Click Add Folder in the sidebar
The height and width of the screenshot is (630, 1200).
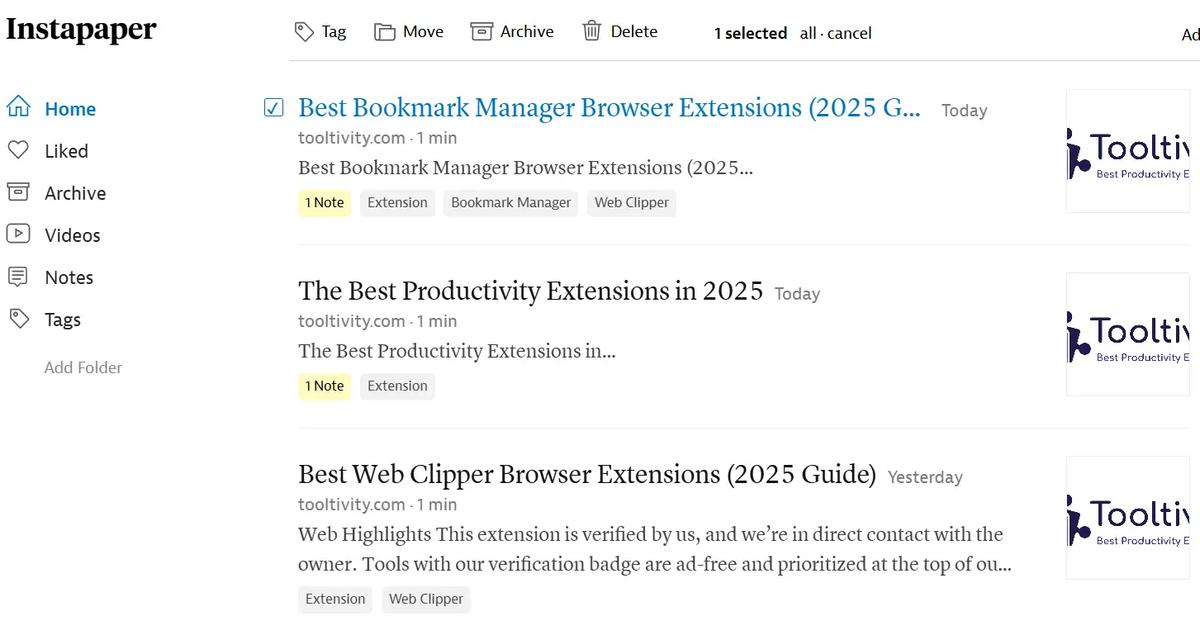tap(83, 367)
